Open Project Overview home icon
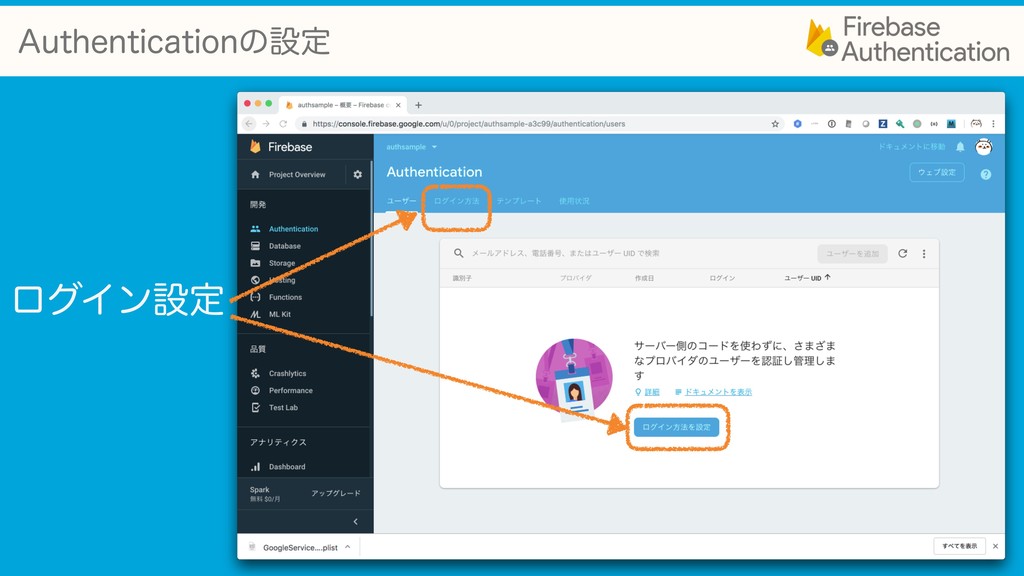1024x576 pixels. [x=255, y=174]
